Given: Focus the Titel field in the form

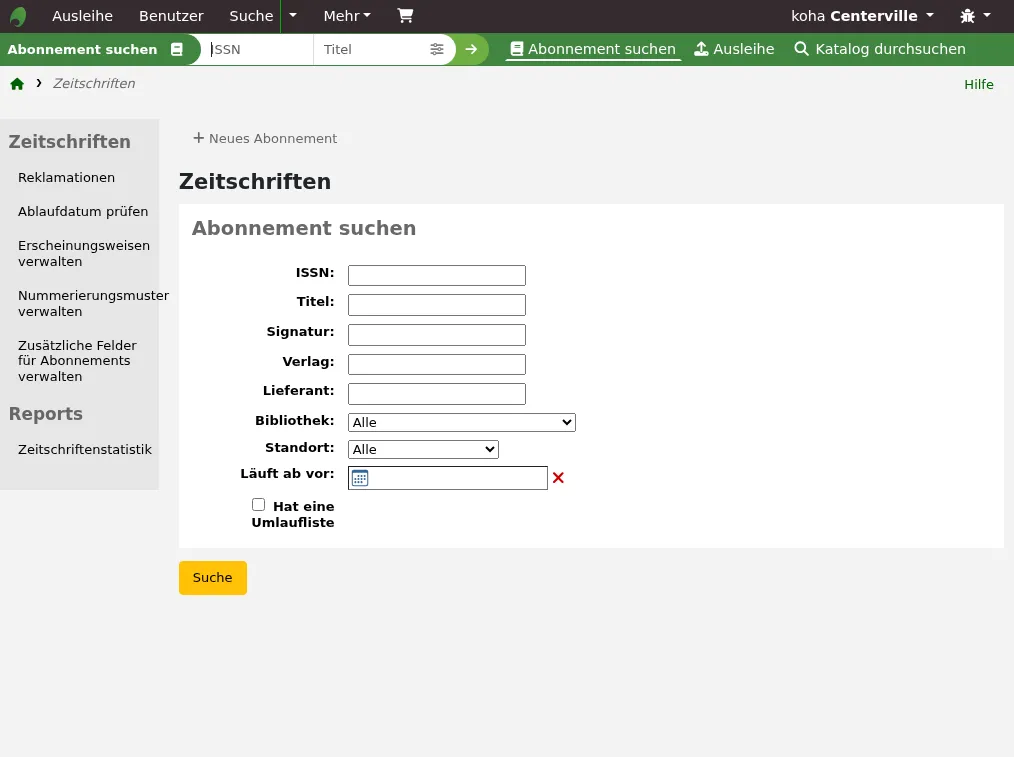Looking at the screenshot, I should tap(437, 305).
